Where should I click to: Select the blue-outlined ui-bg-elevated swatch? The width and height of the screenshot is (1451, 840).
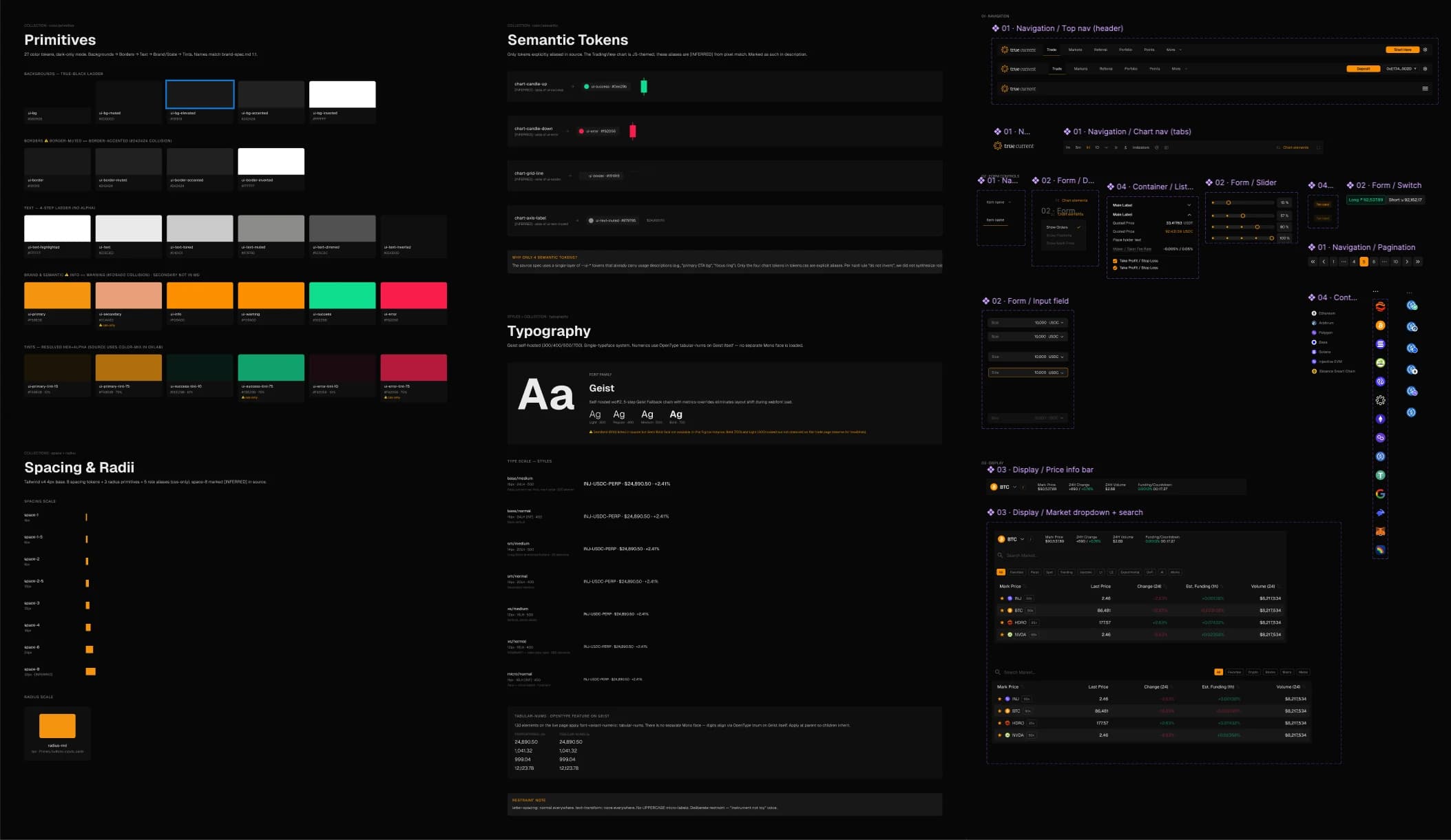pos(200,94)
